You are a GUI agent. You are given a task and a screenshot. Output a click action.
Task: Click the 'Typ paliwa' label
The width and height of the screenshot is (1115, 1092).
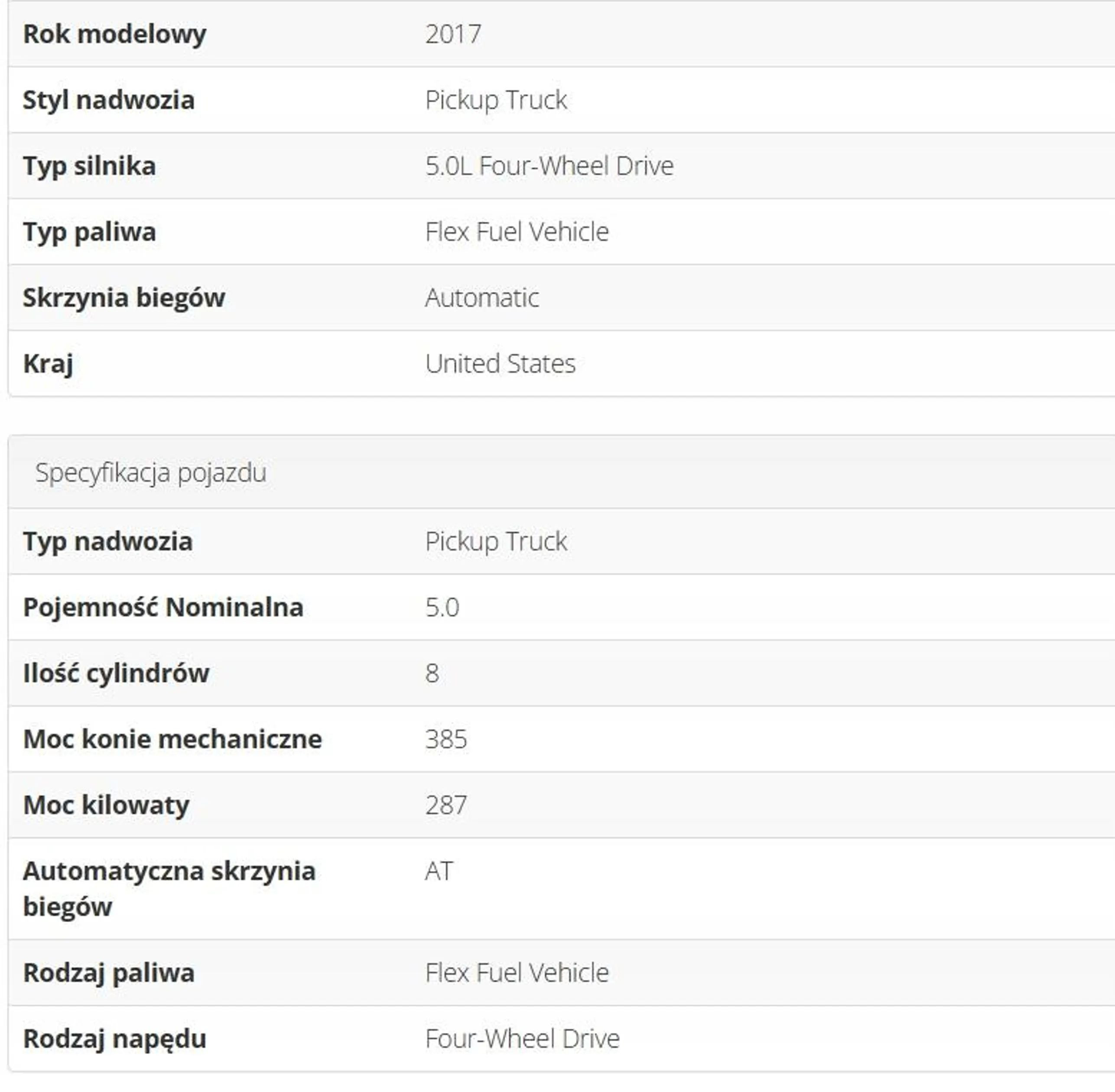coord(89,232)
